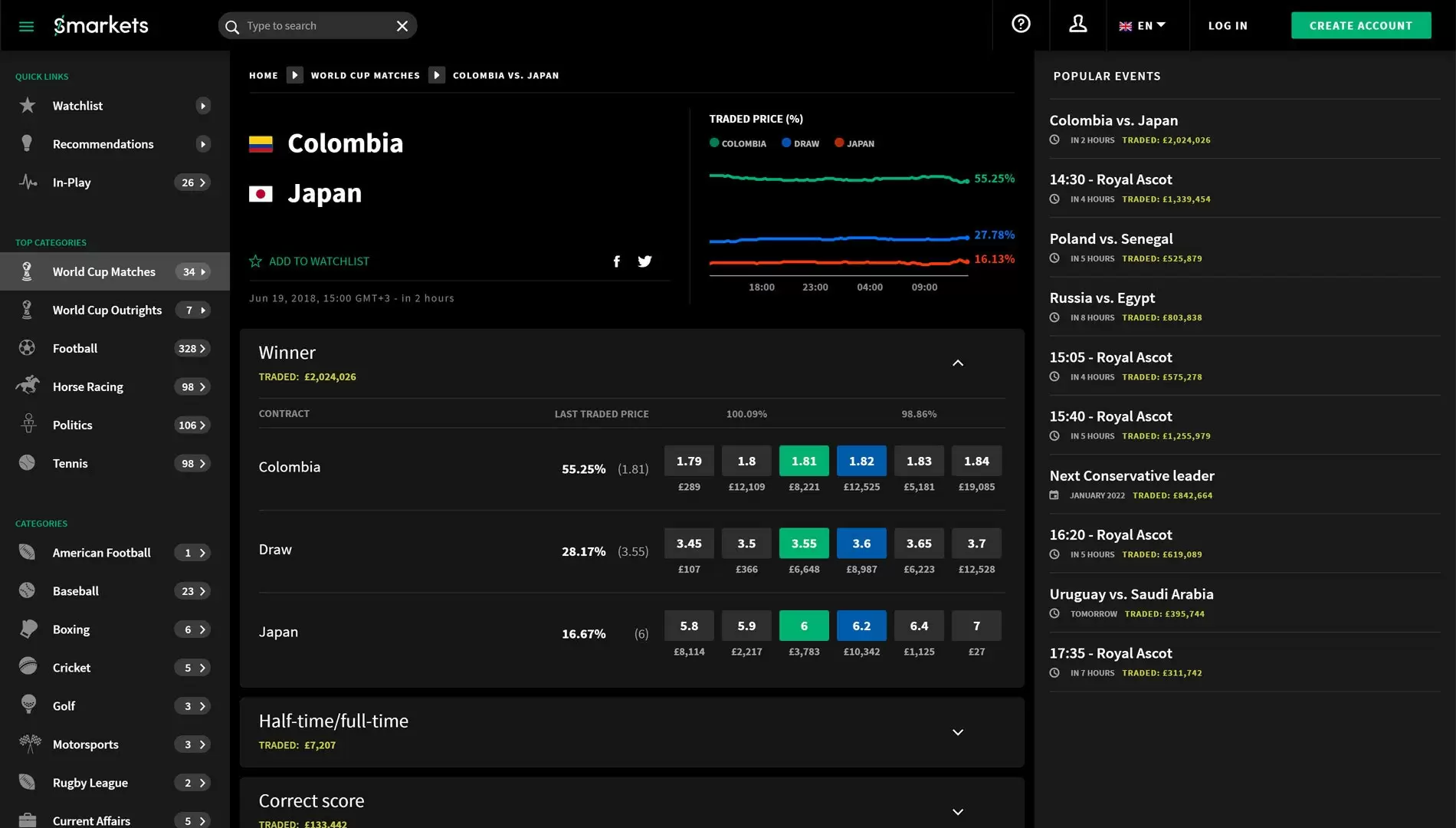
Task: Select Draw back price 3.55
Action: click(x=804, y=543)
